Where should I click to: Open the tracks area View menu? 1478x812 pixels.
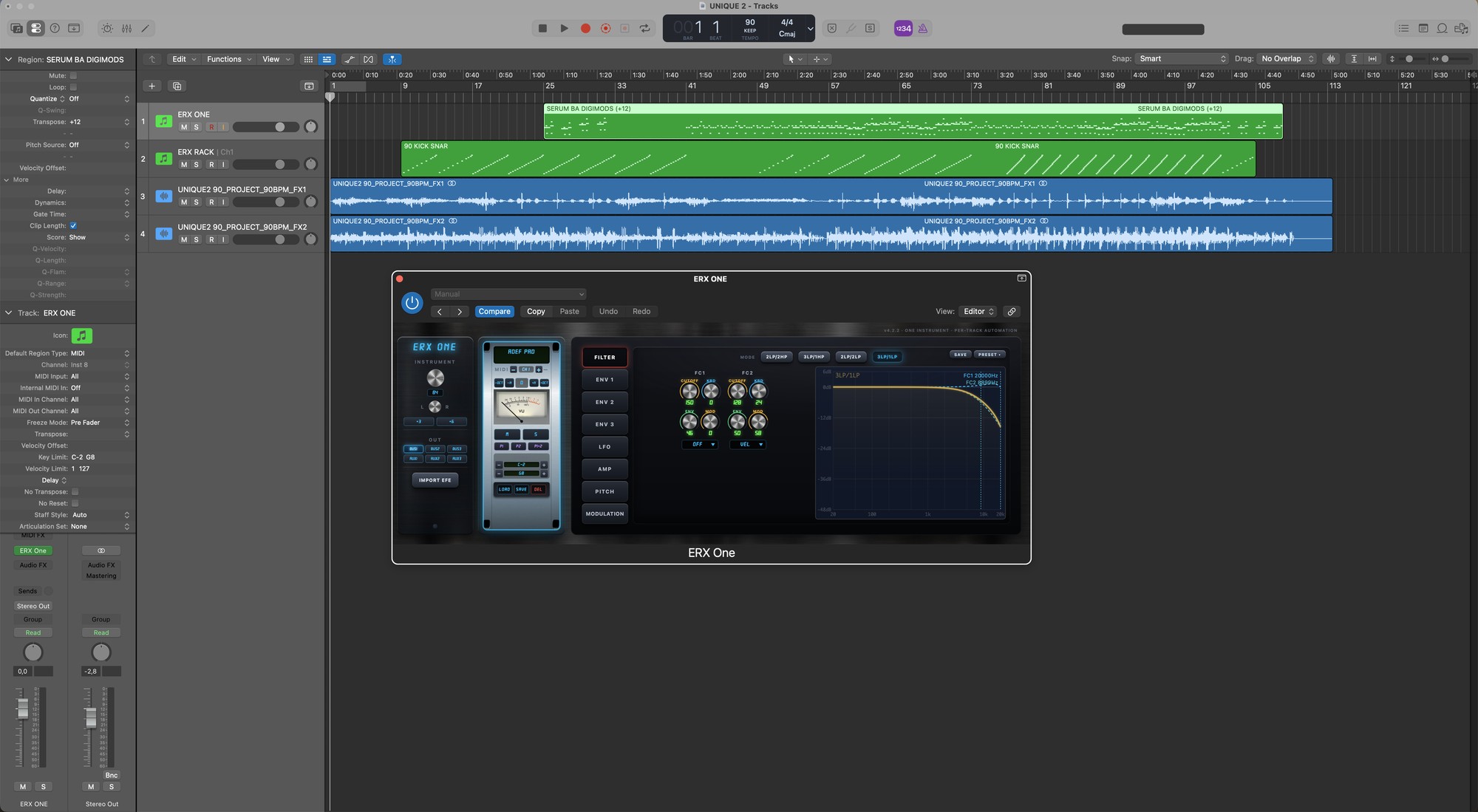click(276, 59)
